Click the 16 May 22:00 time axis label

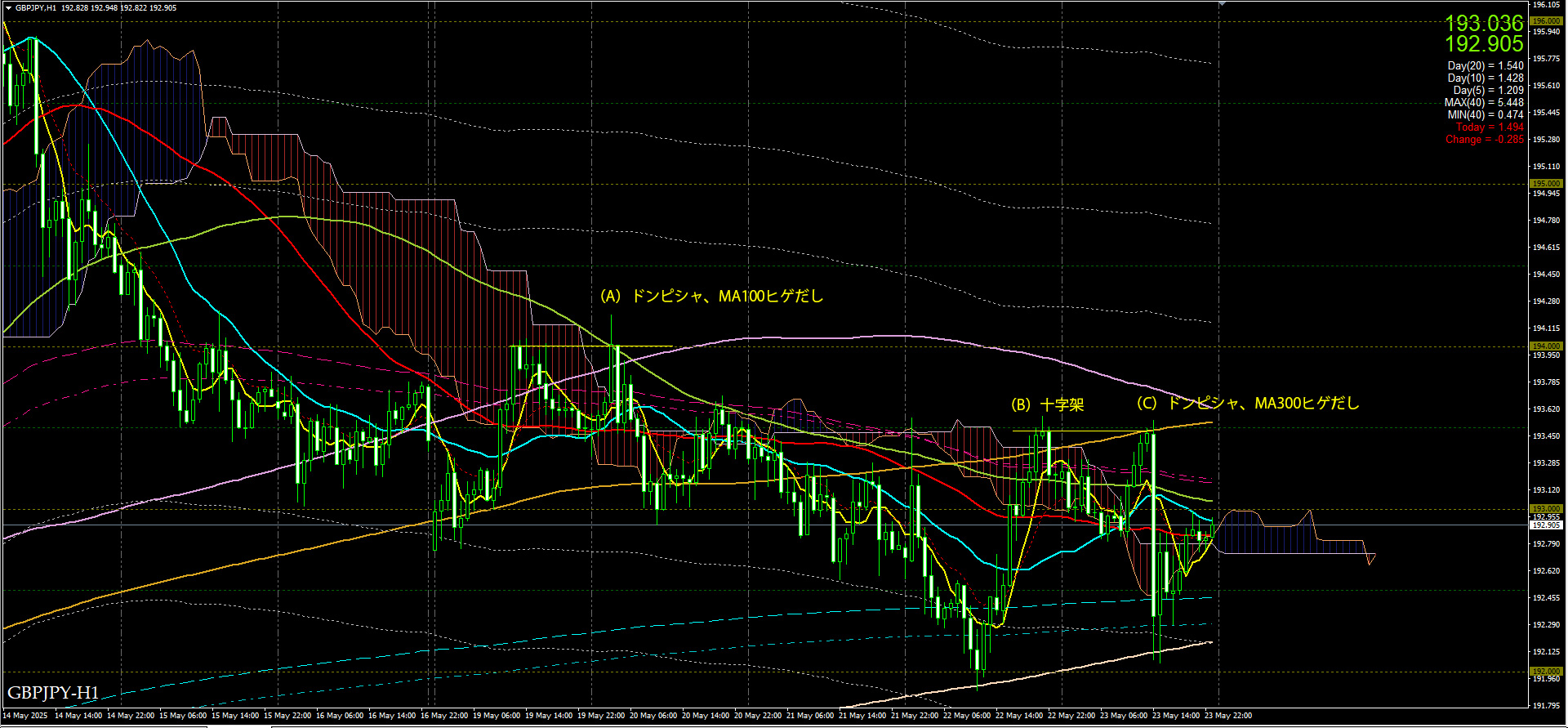[x=444, y=716]
